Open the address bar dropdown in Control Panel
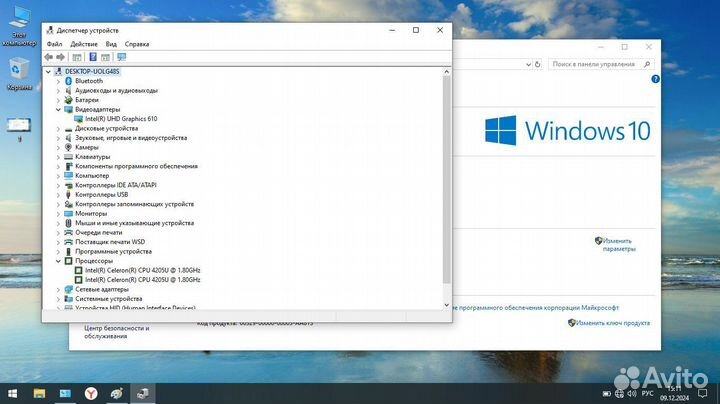720x404 pixels. tap(528, 65)
